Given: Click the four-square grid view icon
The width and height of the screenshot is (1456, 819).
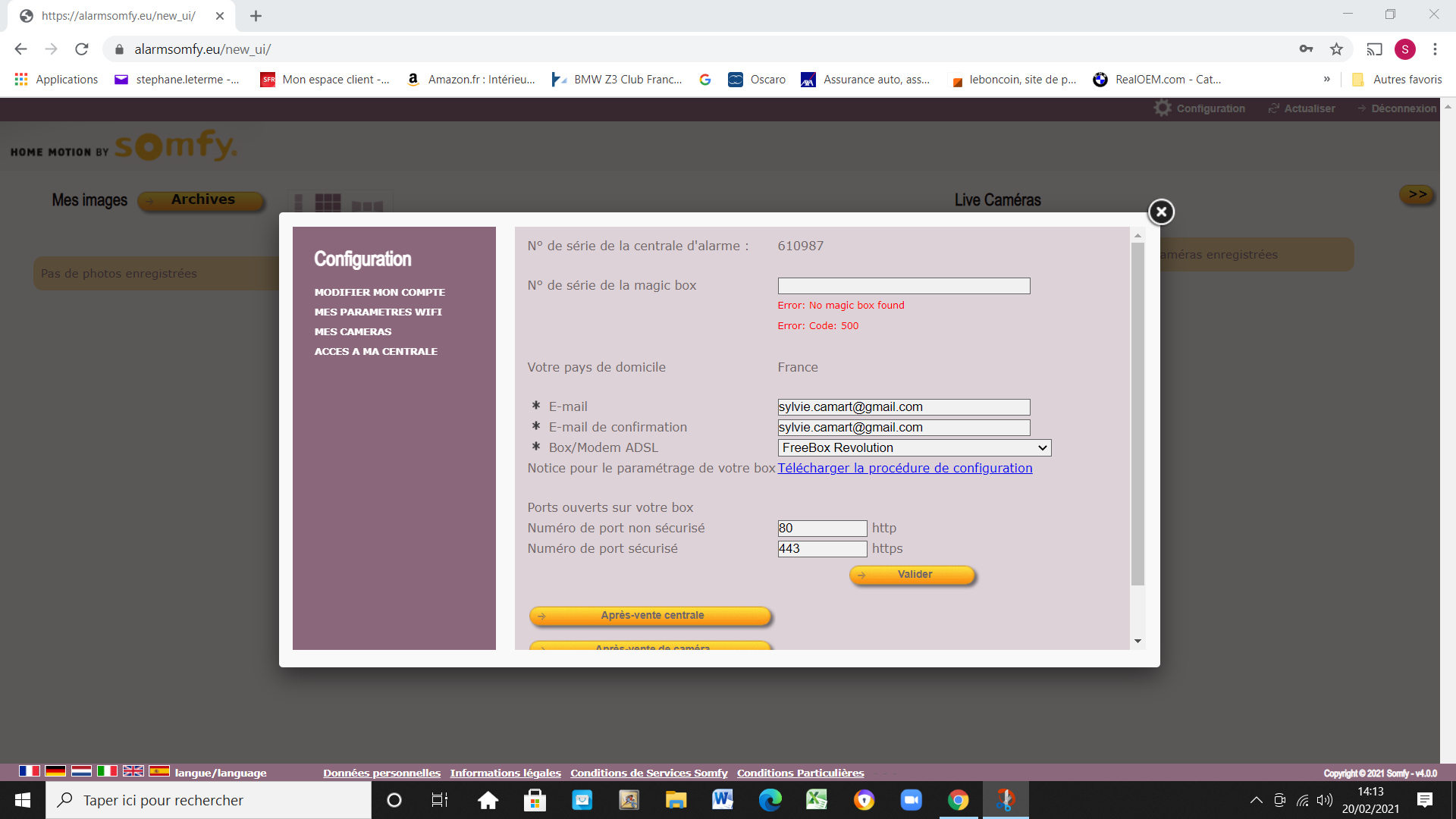Looking at the screenshot, I should click(328, 202).
